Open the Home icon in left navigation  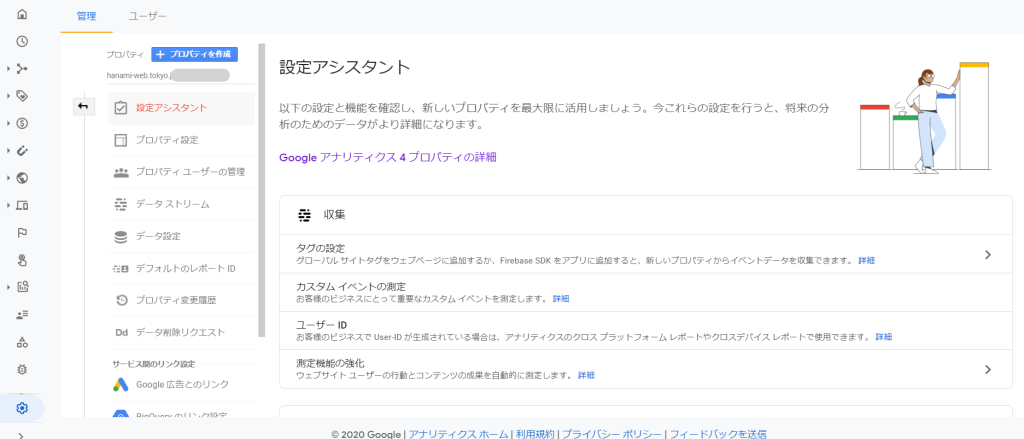click(22, 14)
